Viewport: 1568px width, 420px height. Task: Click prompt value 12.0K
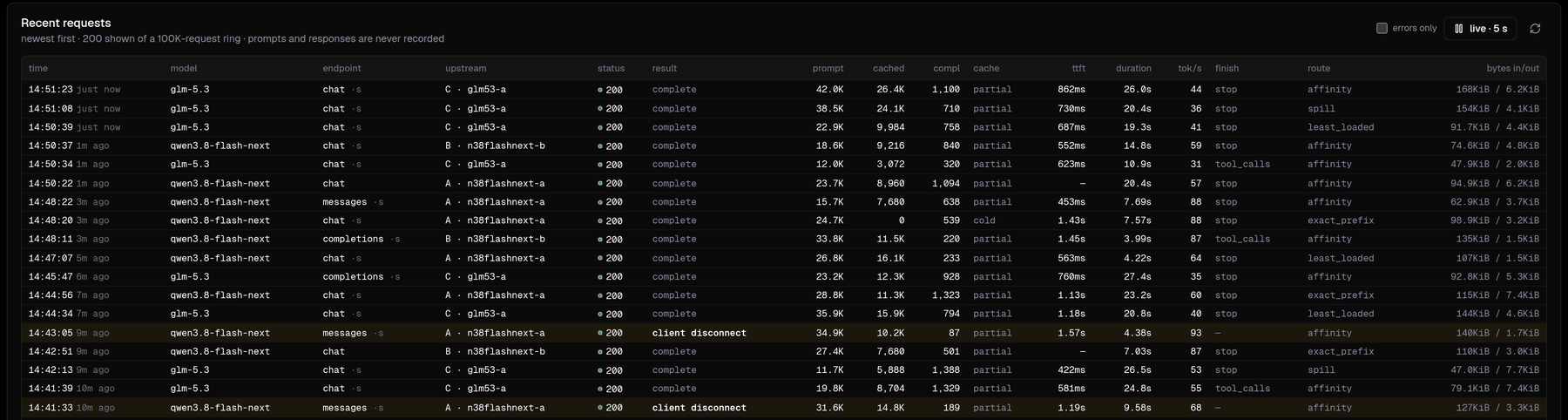829,165
